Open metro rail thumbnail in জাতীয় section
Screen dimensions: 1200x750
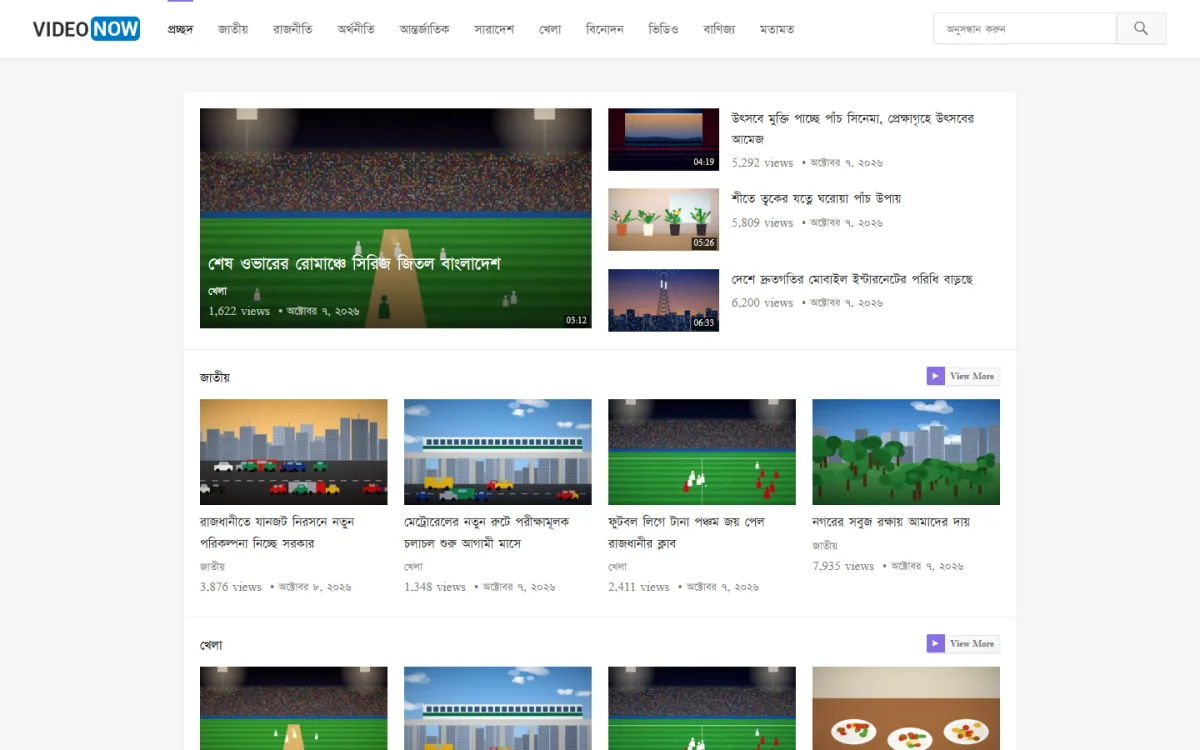point(498,452)
